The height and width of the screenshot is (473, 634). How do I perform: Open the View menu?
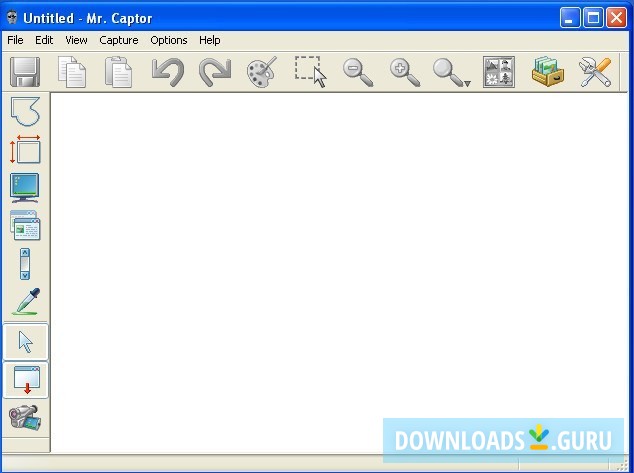pos(76,40)
